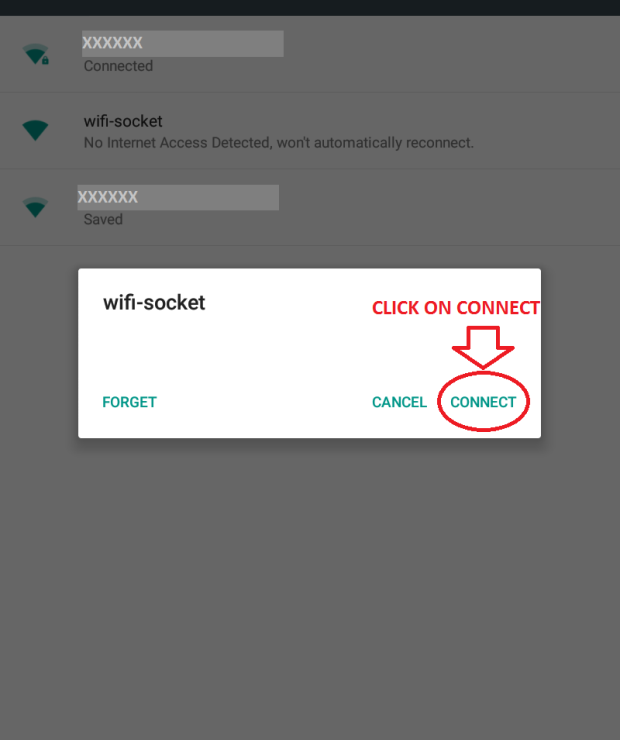
Task: Click the red "CLICK ON CONNECT" annotation text
Action: [456, 308]
